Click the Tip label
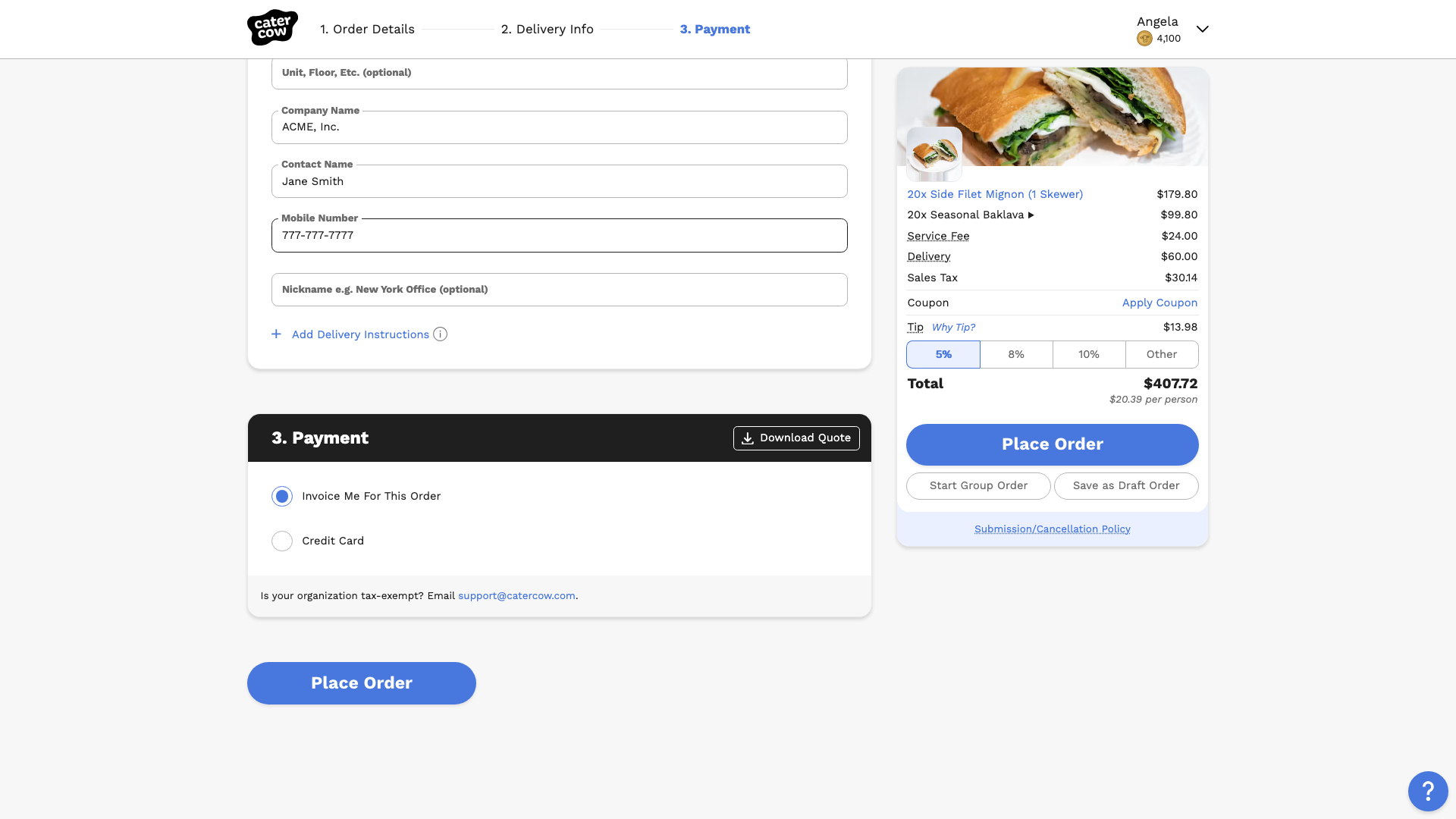The image size is (1456, 819). tap(915, 328)
